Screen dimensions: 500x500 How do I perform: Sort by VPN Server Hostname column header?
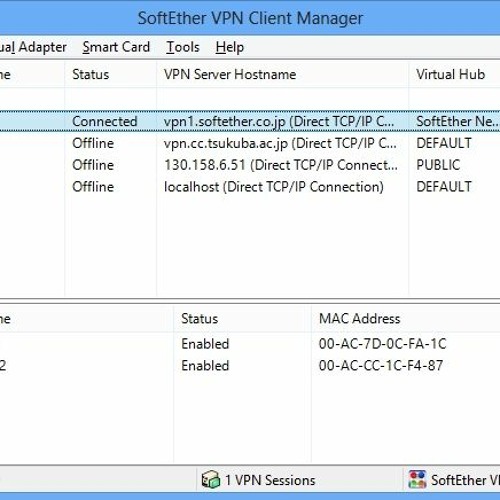(283, 74)
